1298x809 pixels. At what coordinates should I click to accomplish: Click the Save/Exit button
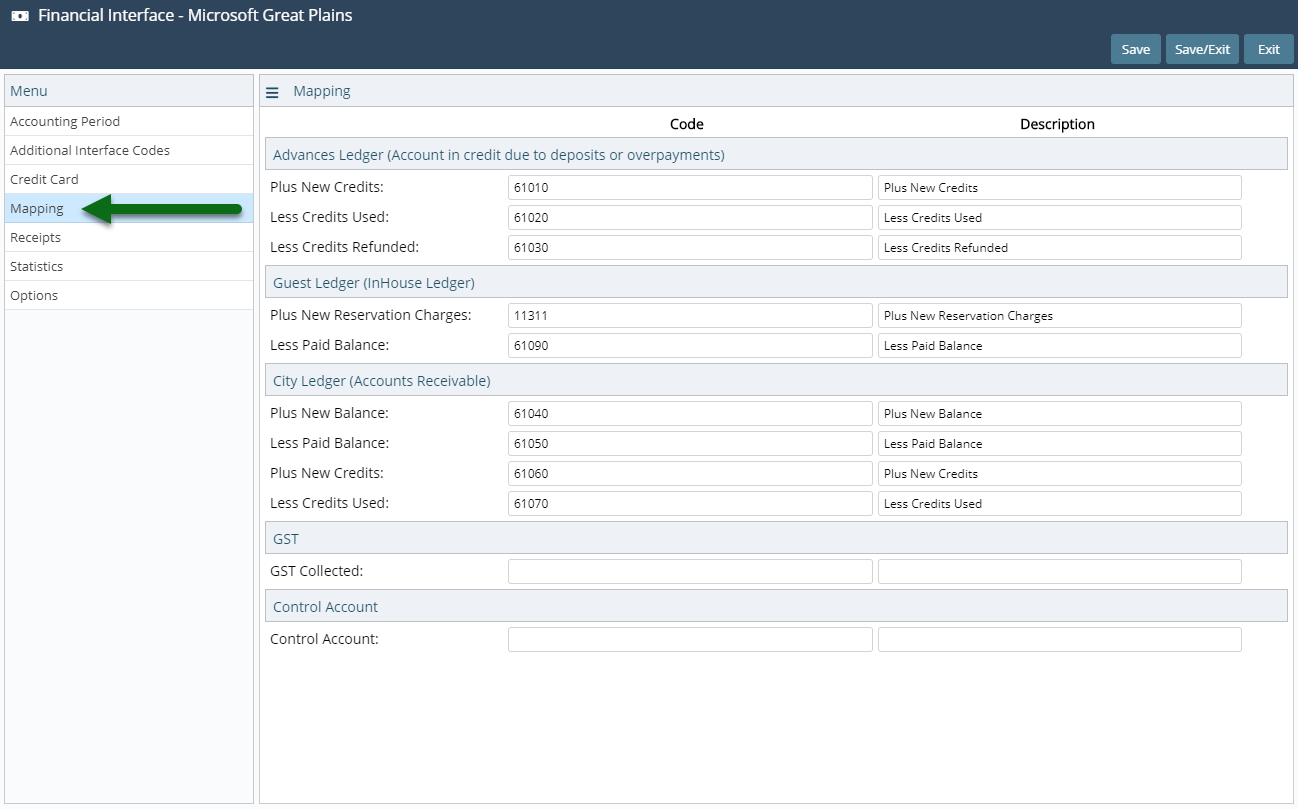point(1202,49)
